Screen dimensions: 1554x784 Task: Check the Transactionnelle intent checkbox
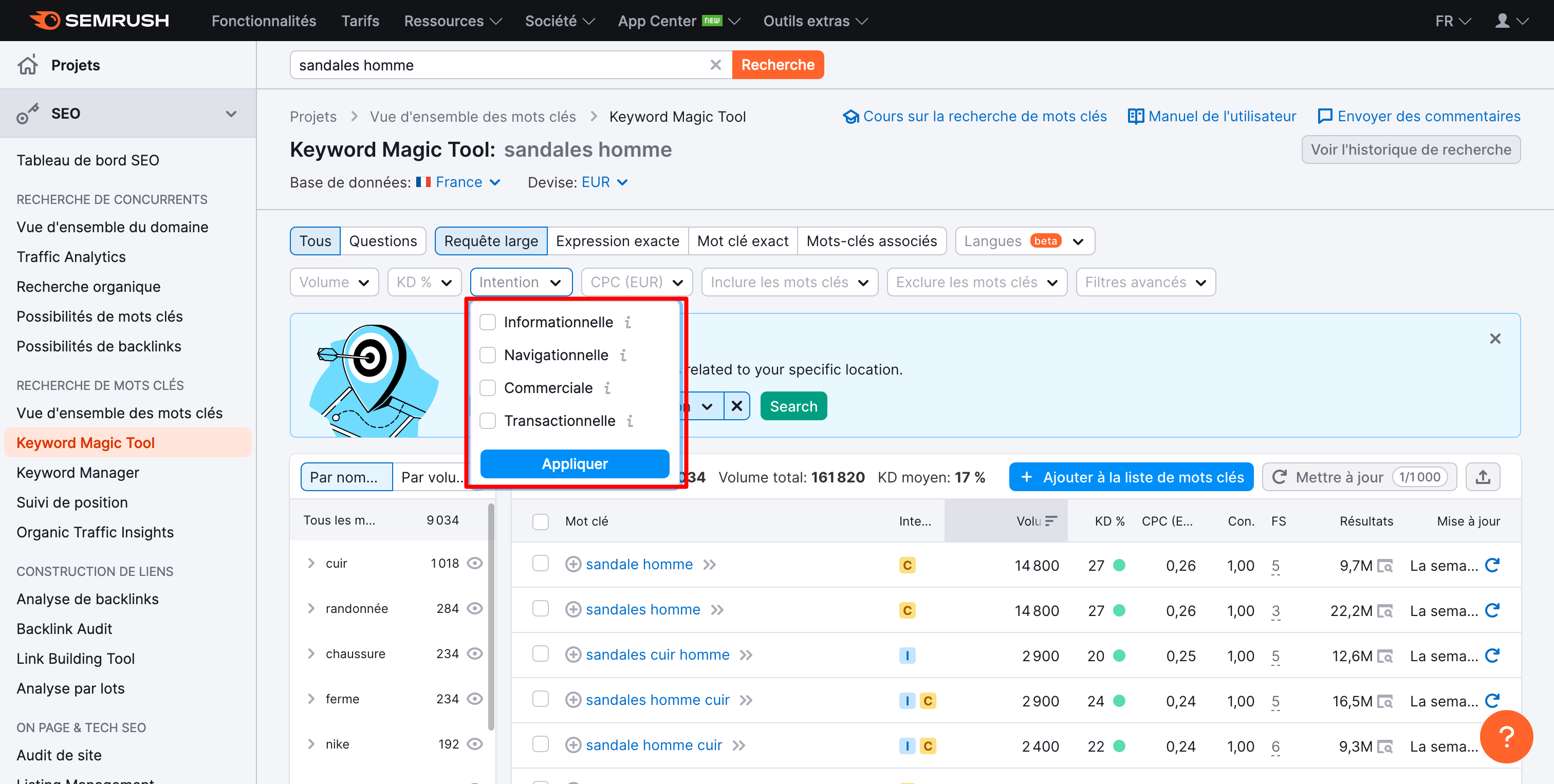pos(488,421)
